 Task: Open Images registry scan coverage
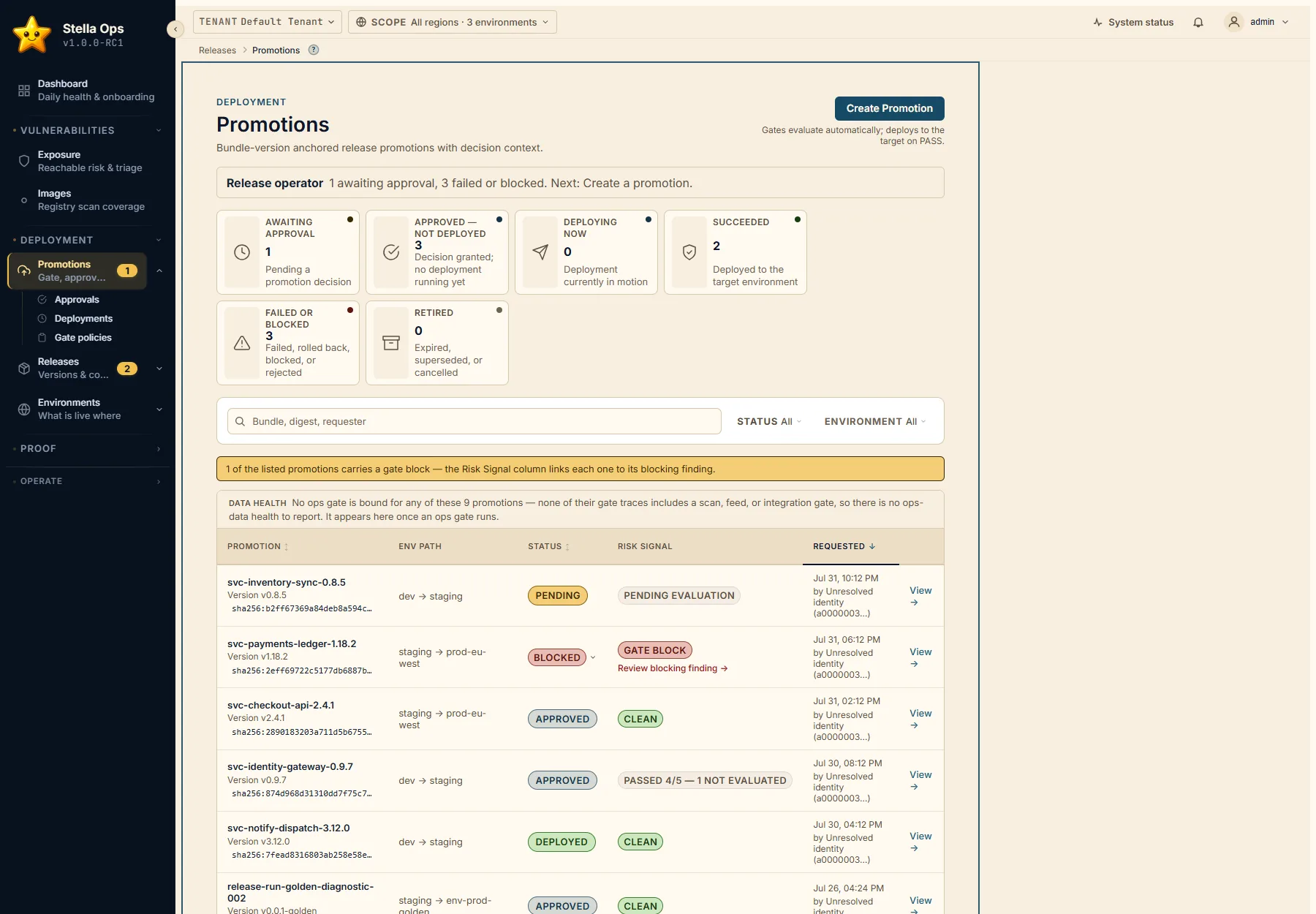coord(88,200)
